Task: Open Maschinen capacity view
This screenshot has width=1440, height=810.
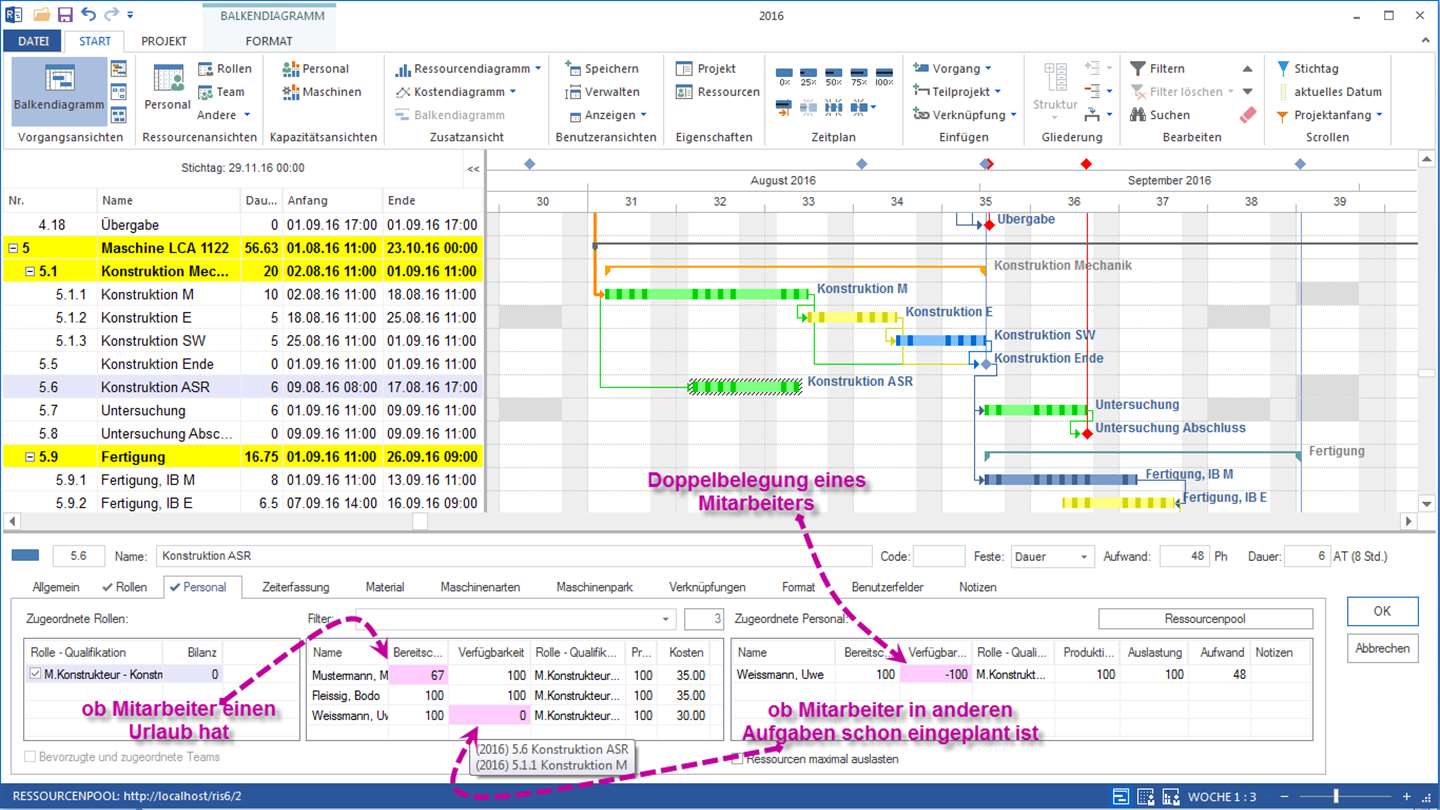Action: pyautogui.click(x=322, y=91)
